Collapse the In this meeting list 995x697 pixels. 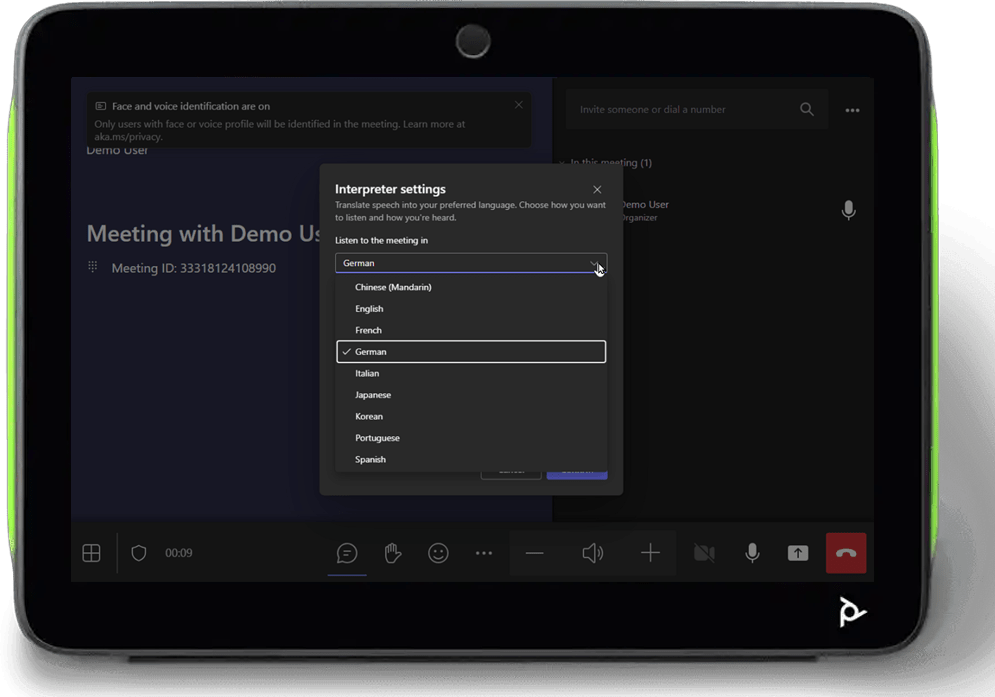pos(566,163)
